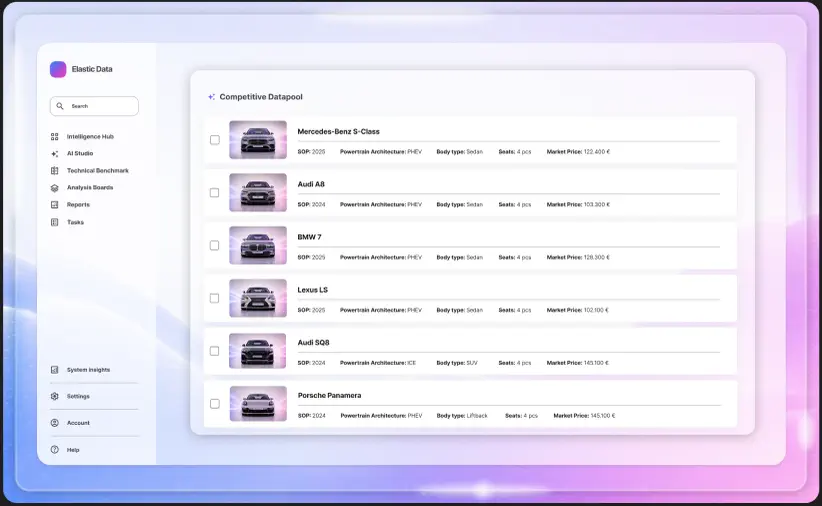The height and width of the screenshot is (506, 822).
Task: Click the Settings gear icon
Action: tap(55, 396)
